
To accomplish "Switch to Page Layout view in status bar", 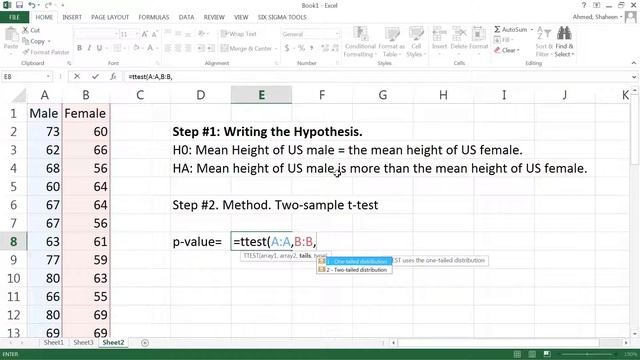I will point(532,354).
